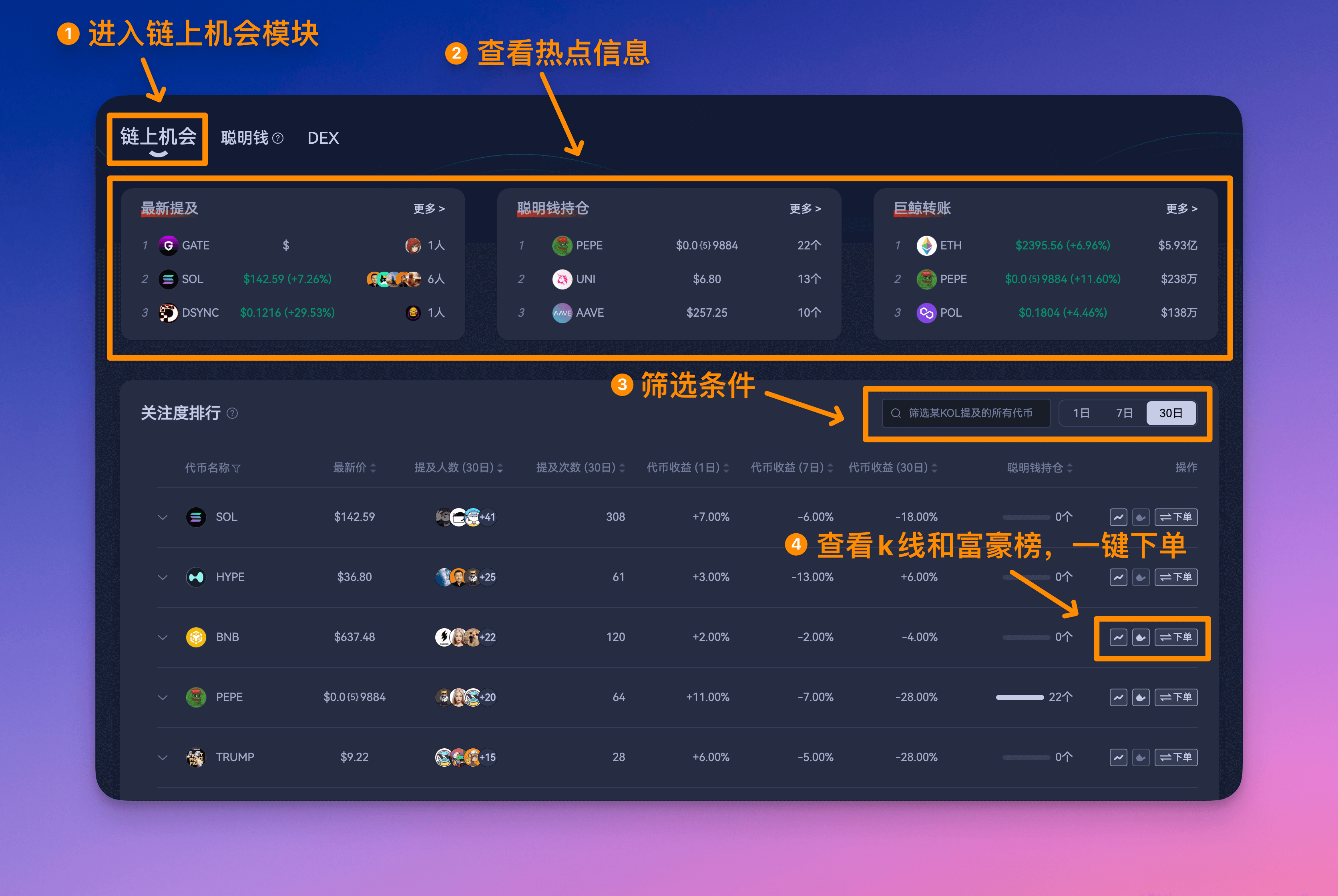Click PEPE smart money holding bar
This screenshot has height=896, width=1338.
[x=1020, y=697]
